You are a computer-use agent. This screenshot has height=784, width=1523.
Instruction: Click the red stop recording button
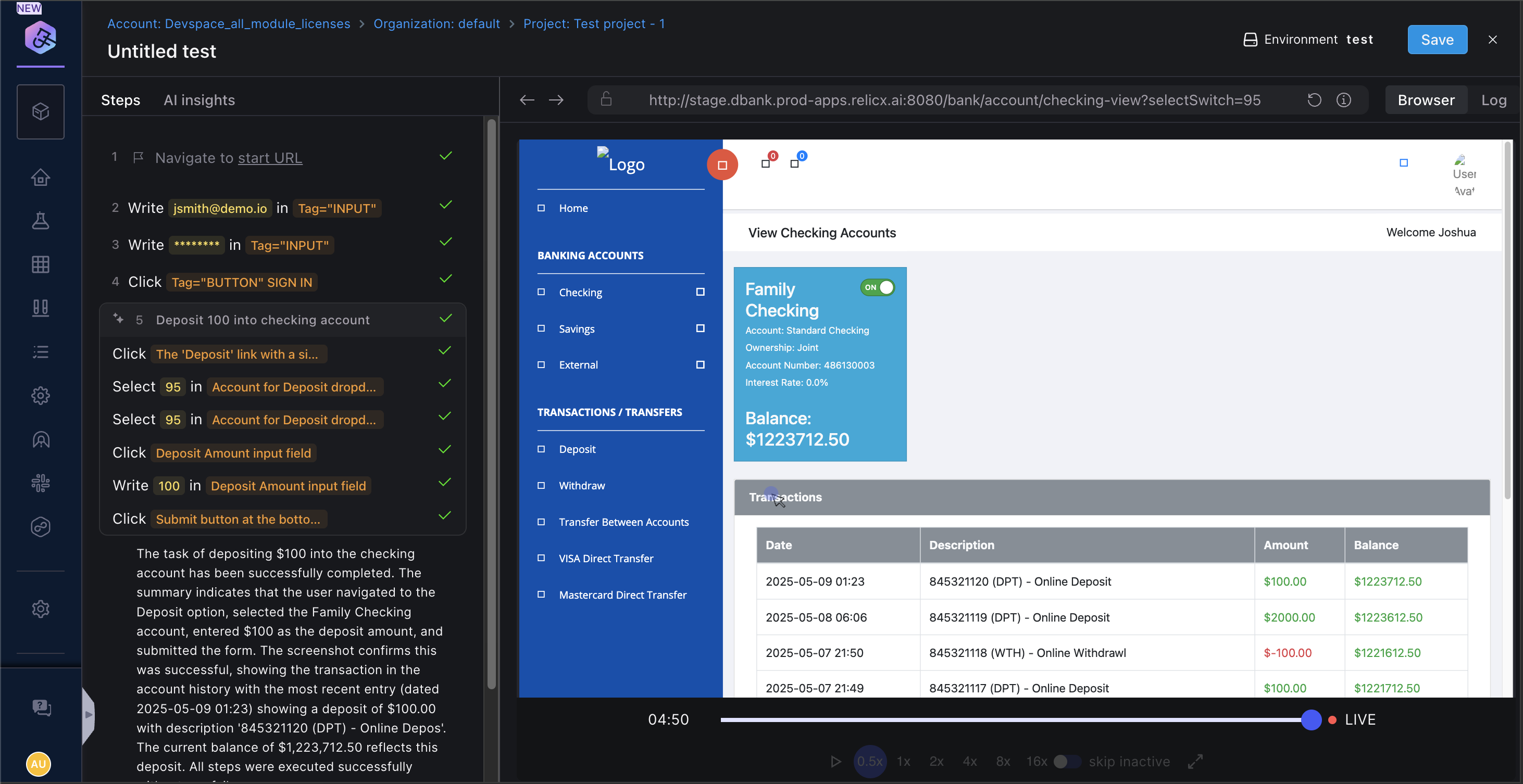click(x=722, y=165)
